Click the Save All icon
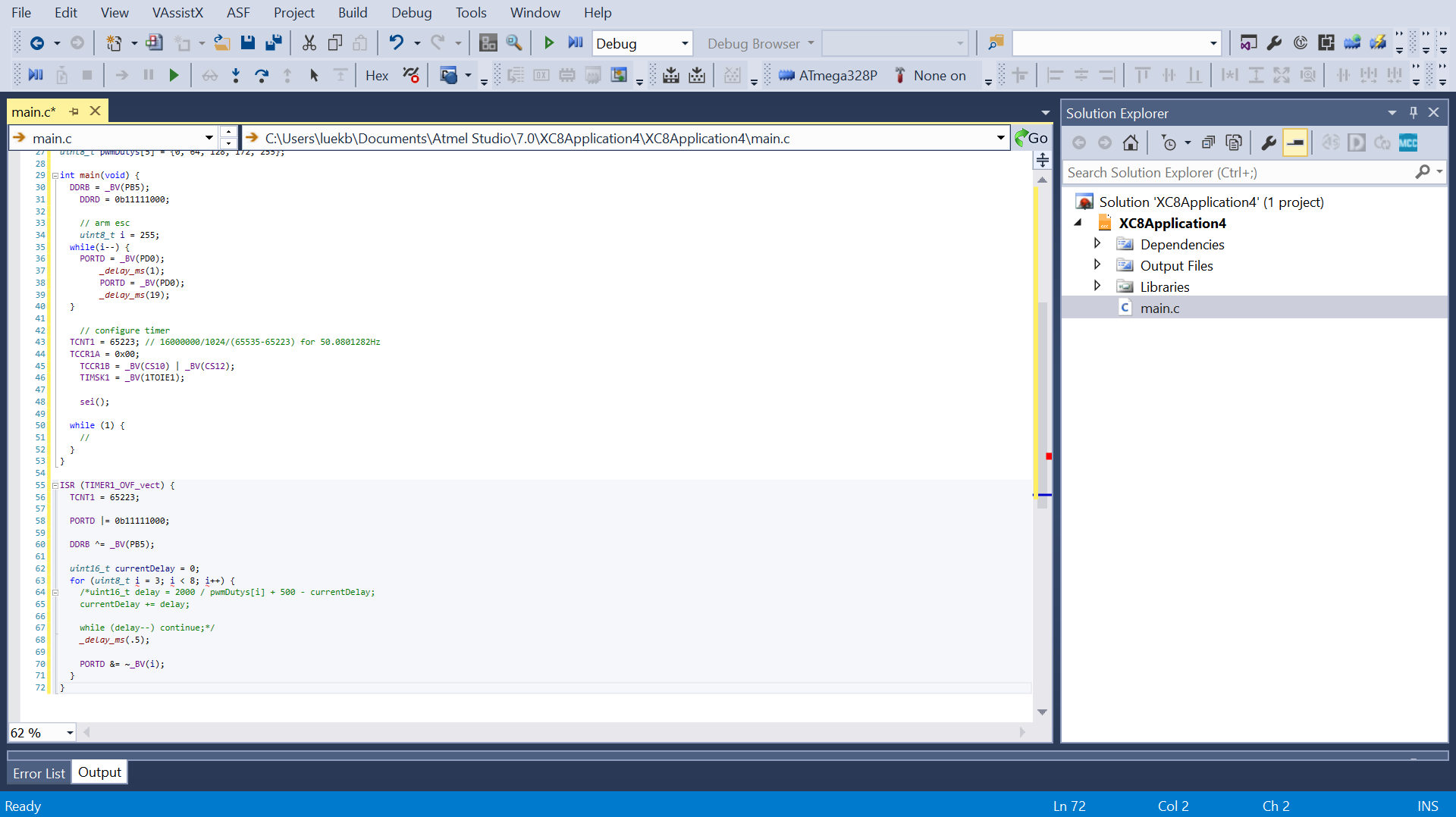 (274, 43)
